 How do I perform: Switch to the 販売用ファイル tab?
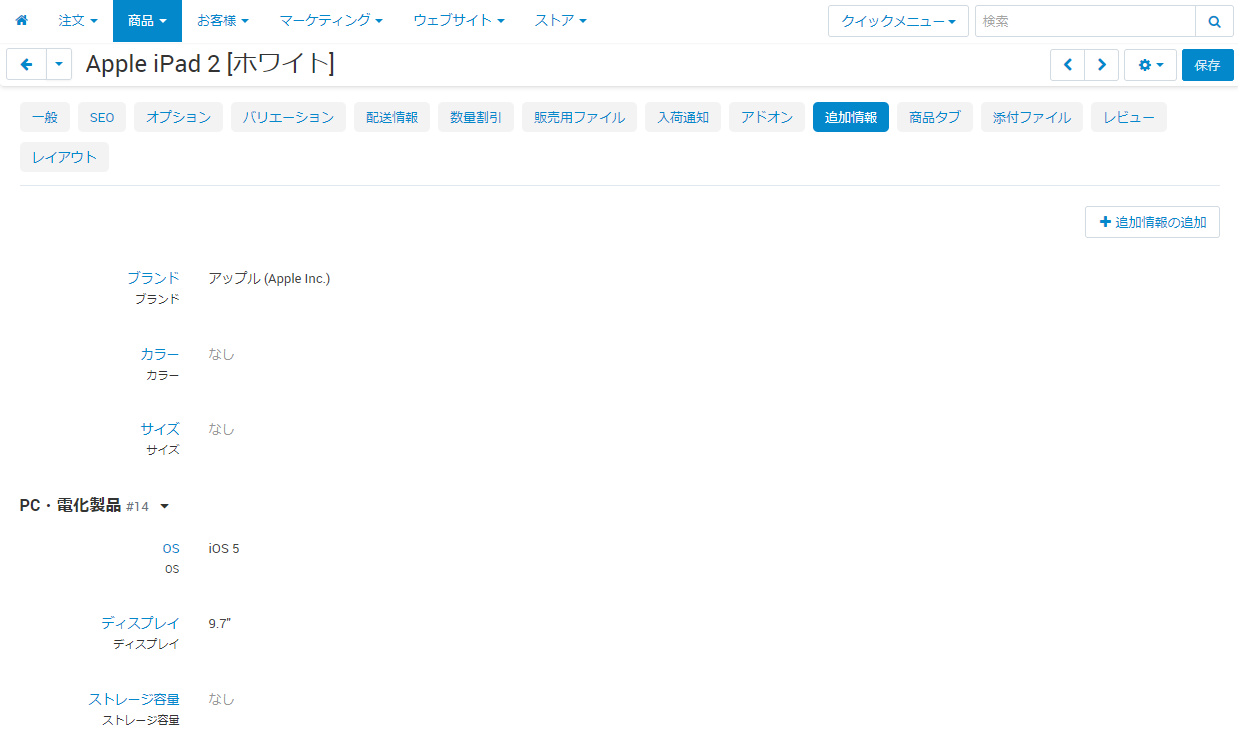(x=579, y=117)
